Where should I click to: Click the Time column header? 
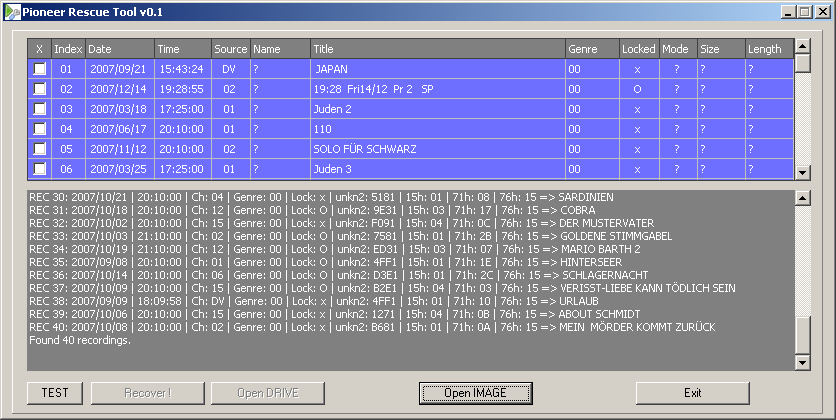(183, 49)
